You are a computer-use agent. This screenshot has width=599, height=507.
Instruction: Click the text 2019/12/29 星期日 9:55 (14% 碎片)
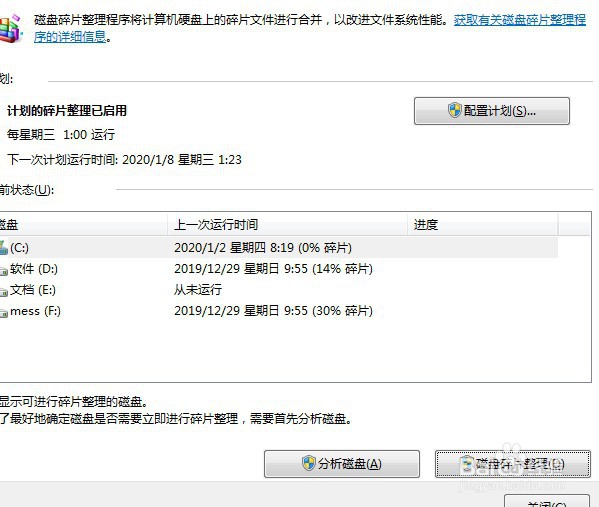(x=273, y=269)
